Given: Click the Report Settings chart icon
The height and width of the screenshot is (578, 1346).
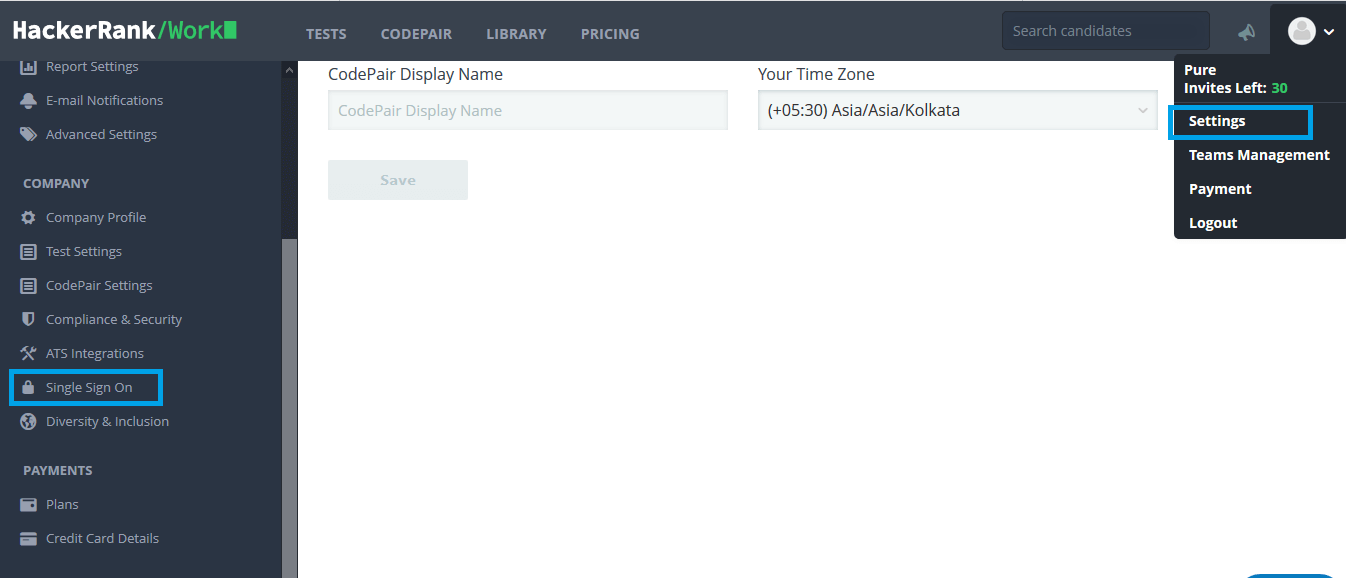Looking at the screenshot, I should pos(28,67).
